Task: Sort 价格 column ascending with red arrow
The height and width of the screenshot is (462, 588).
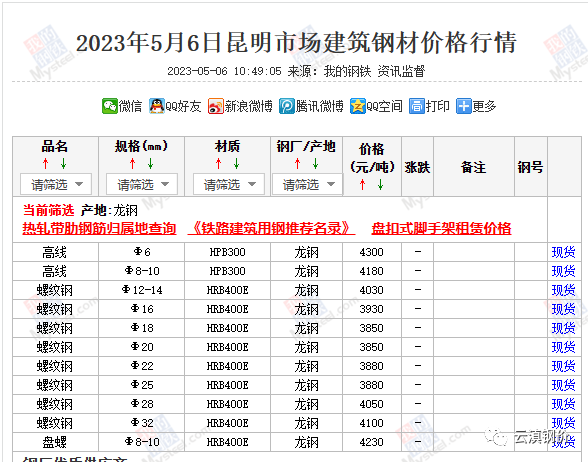Action: pyautogui.click(x=362, y=184)
